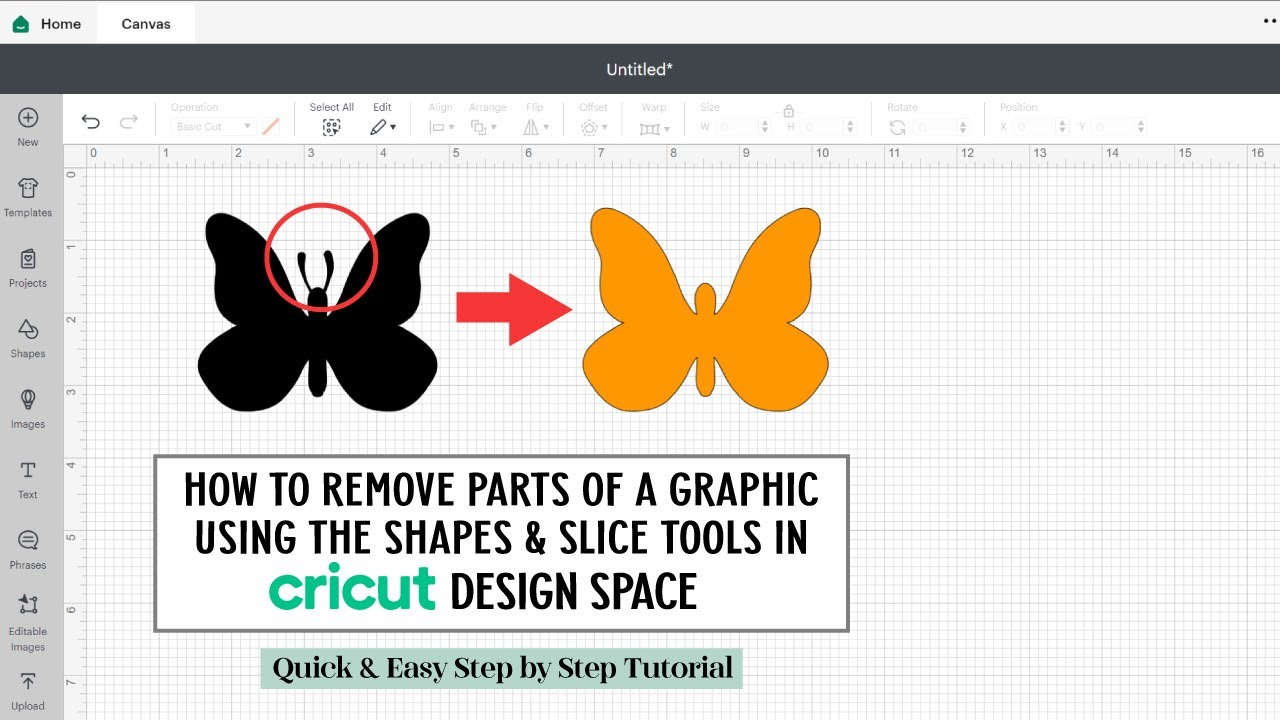The height and width of the screenshot is (720, 1280).
Task: Open the Templates panel
Action: (28, 197)
